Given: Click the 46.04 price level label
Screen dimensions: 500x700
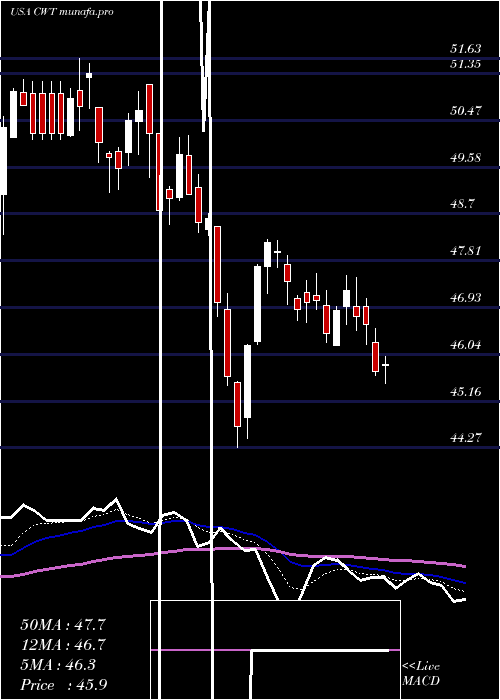Looking at the screenshot, I should tap(465, 345).
